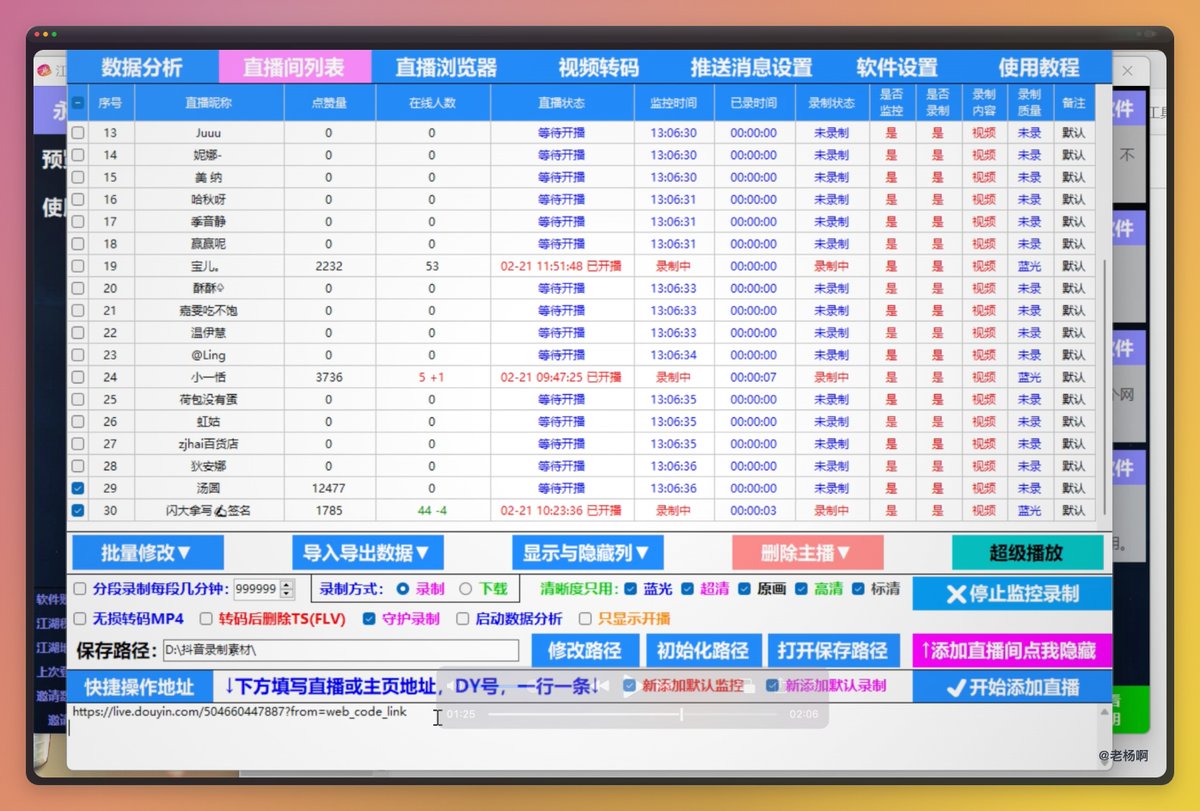
Task: Click the 修改路径 button
Action: (585, 651)
